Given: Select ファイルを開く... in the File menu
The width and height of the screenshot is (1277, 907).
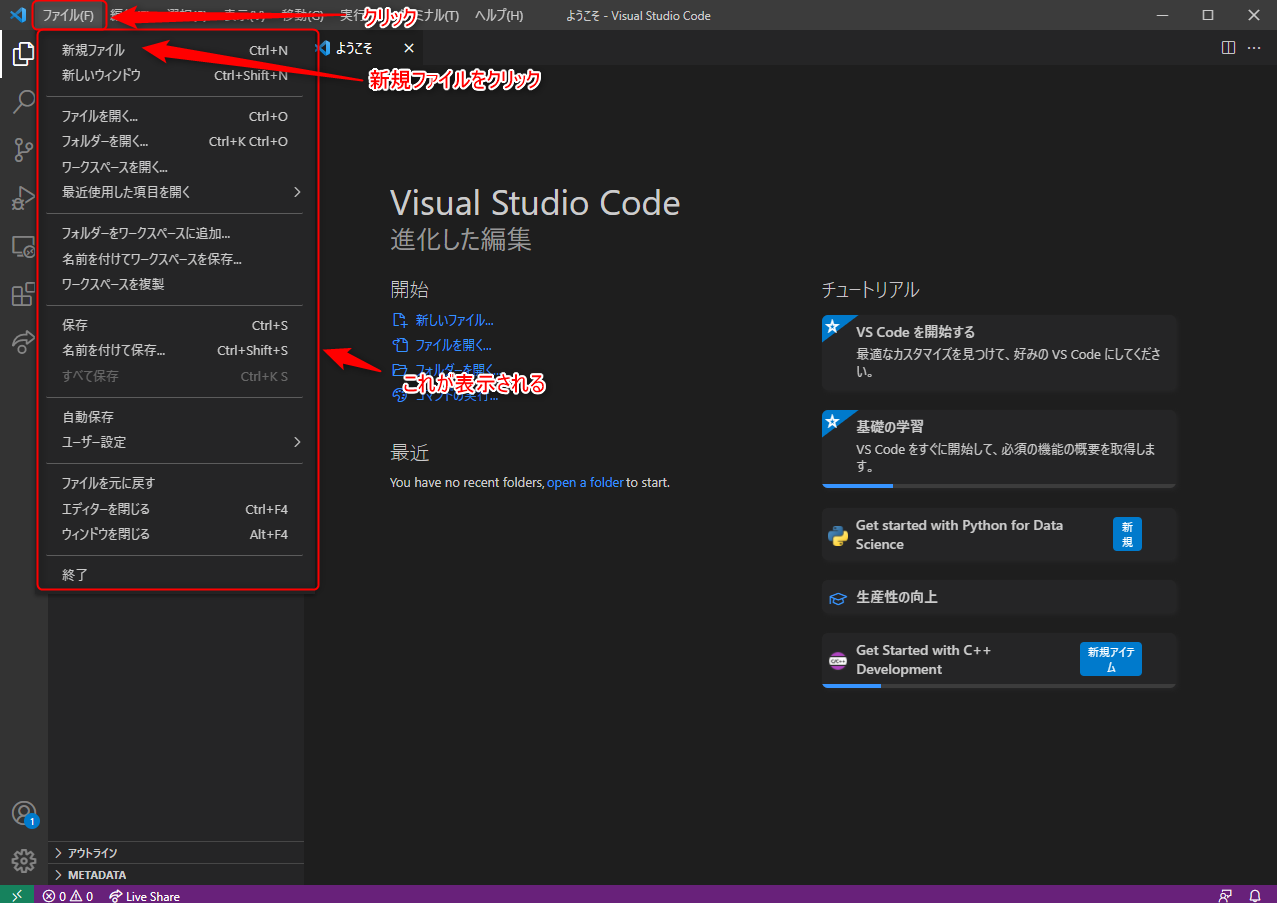Looking at the screenshot, I should pos(175,116).
